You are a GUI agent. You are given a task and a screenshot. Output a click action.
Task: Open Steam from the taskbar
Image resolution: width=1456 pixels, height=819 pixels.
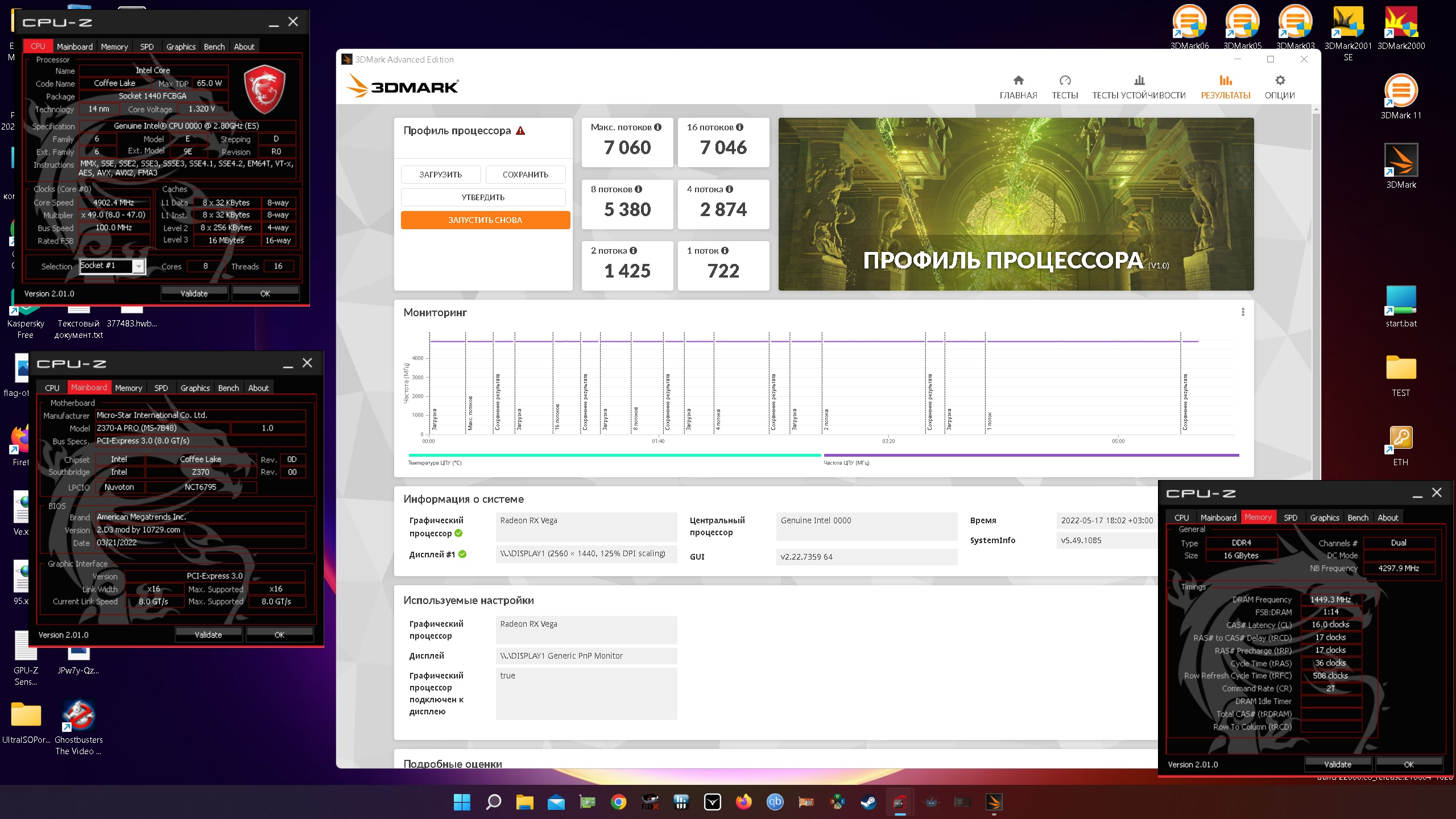tap(868, 802)
